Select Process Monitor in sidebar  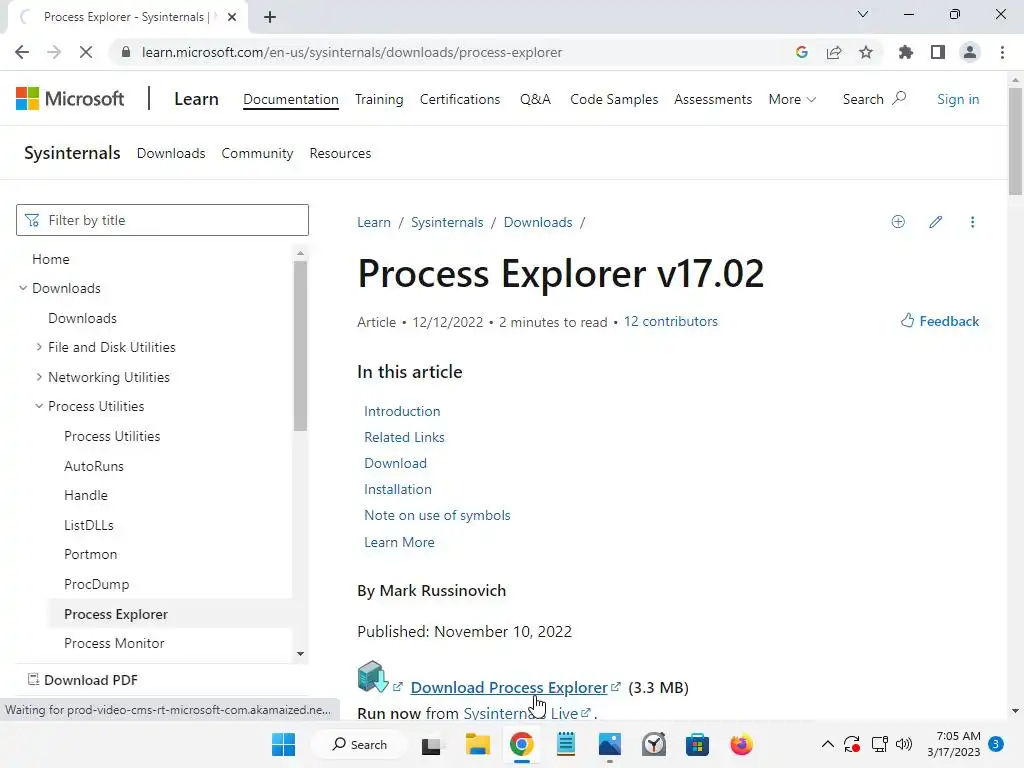(x=114, y=643)
